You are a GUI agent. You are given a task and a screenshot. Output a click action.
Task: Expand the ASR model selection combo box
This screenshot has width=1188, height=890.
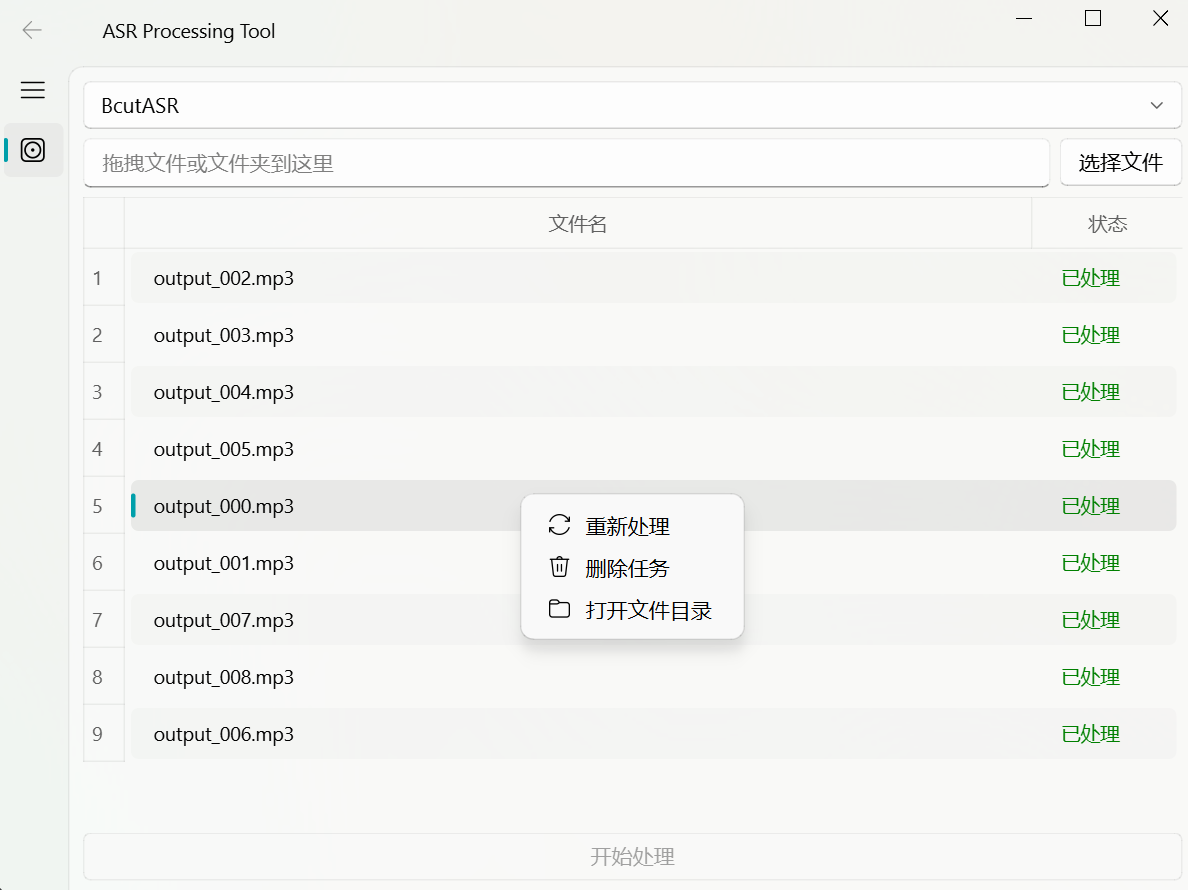tap(632, 104)
